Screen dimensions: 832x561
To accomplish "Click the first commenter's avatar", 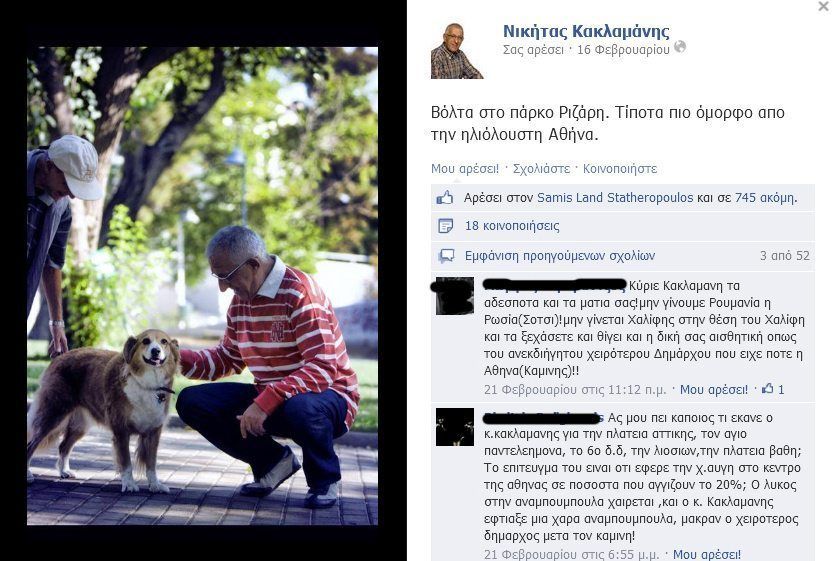I will (455, 296).
